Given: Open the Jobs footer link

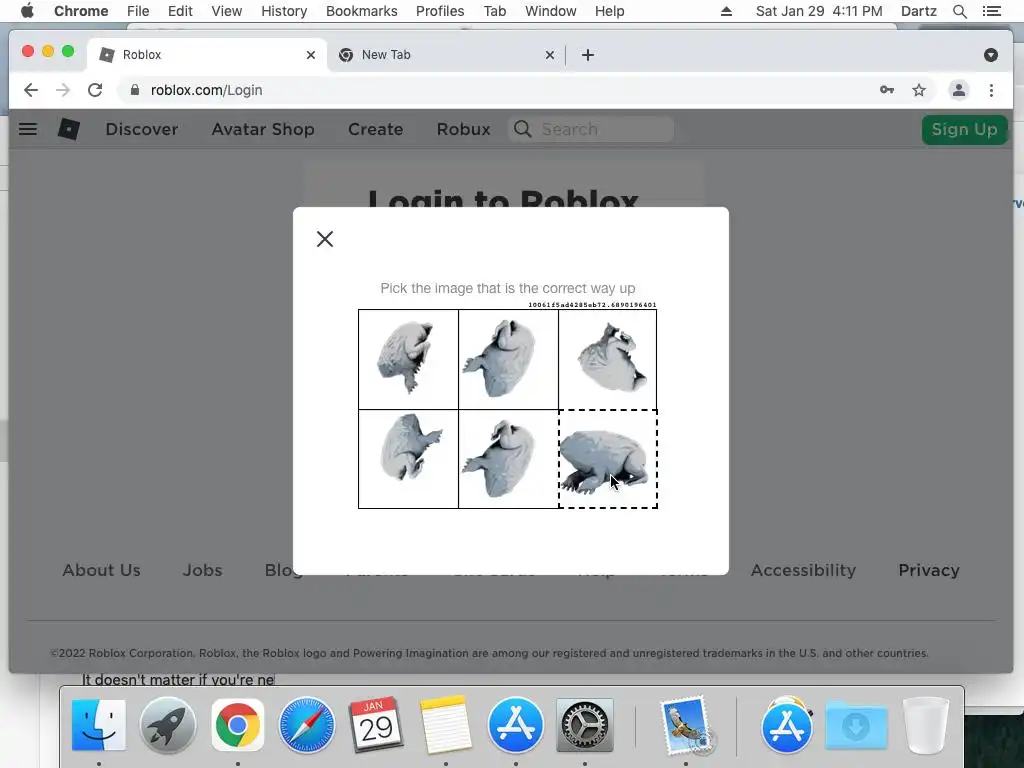Looking at the screenshot, I should pyautogui.click(x=202, y=570).
